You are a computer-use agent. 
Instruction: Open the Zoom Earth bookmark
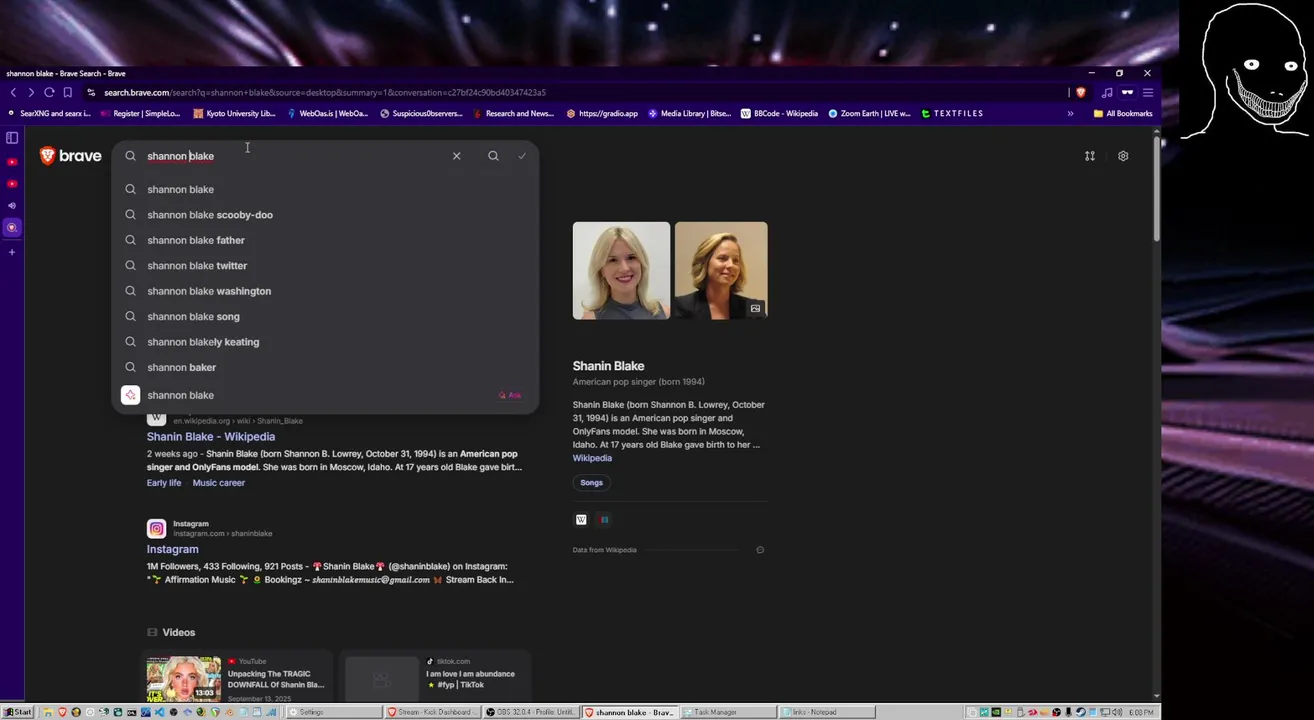click(869, 114)
